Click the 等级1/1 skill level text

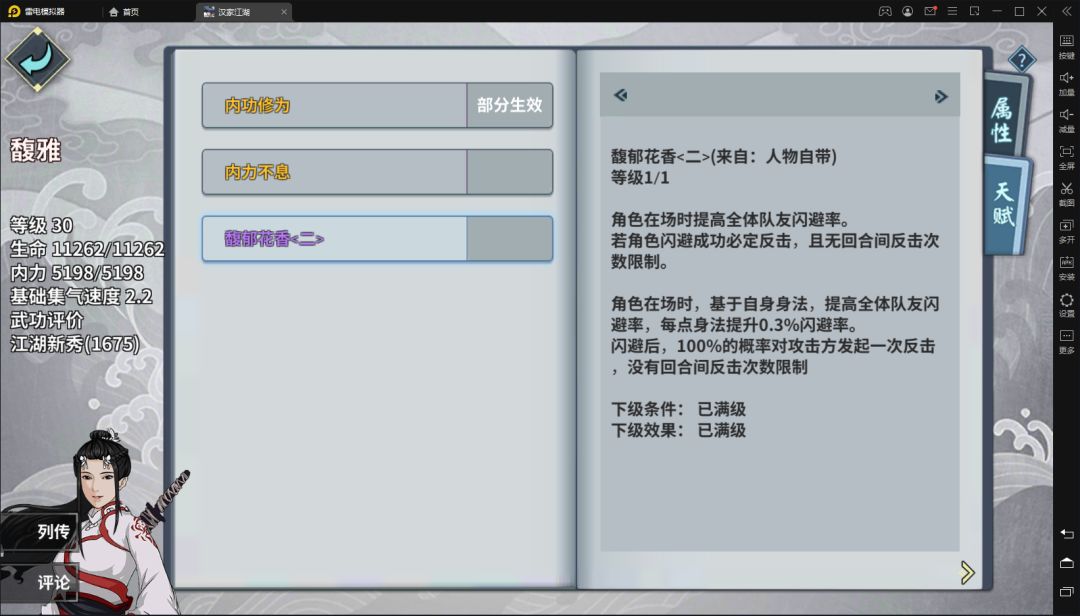tap(640, 178)
